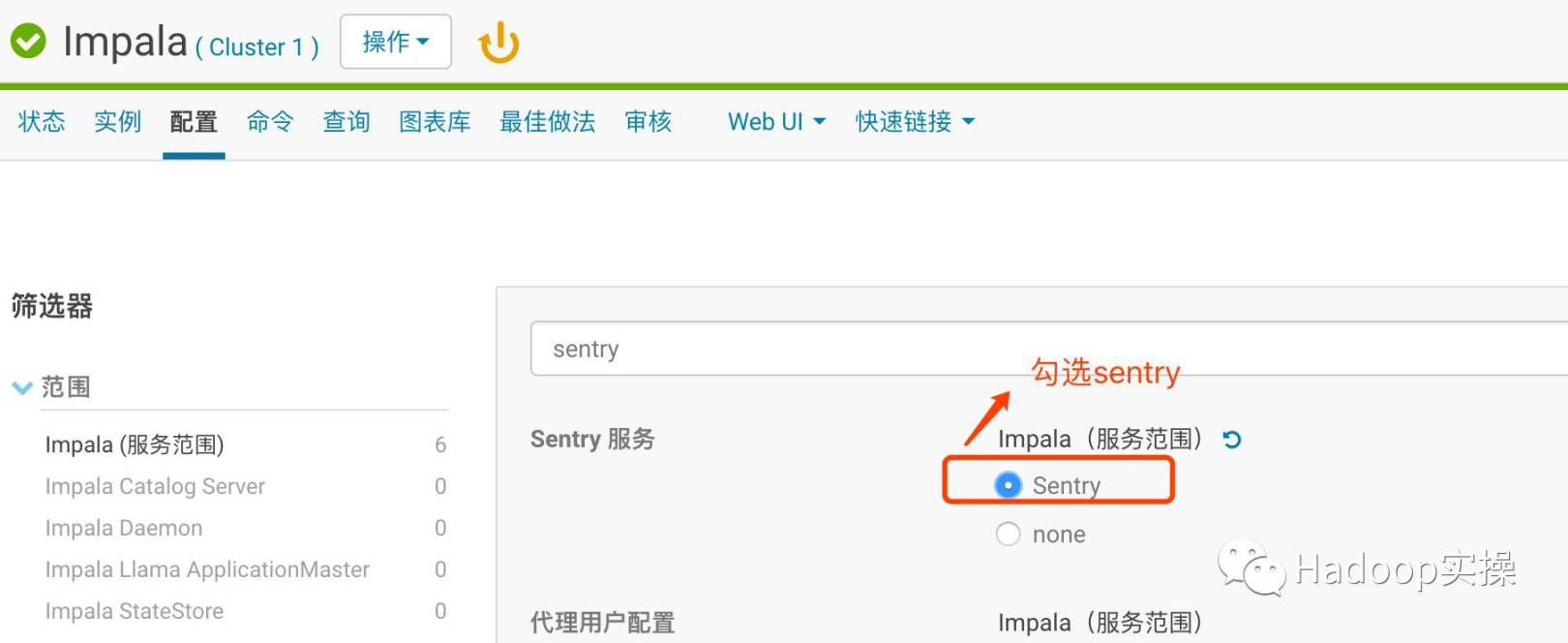1568x643 pixels.
Task: Click the green health status icon beside Impala
Action: point(28,41)
